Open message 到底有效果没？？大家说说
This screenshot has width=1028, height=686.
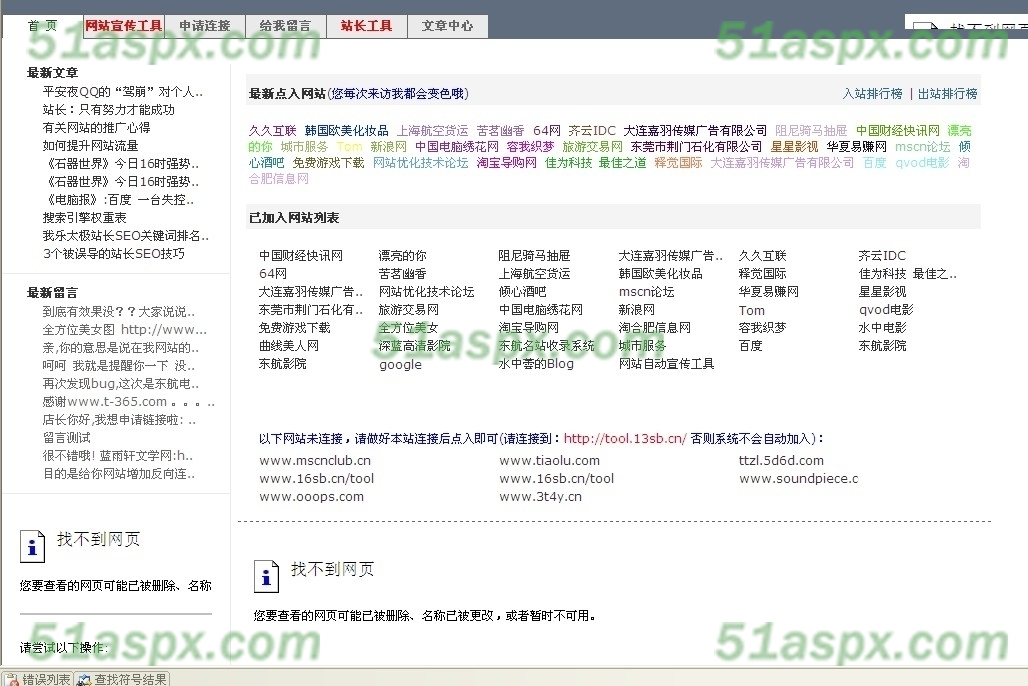tap(119, 312)
